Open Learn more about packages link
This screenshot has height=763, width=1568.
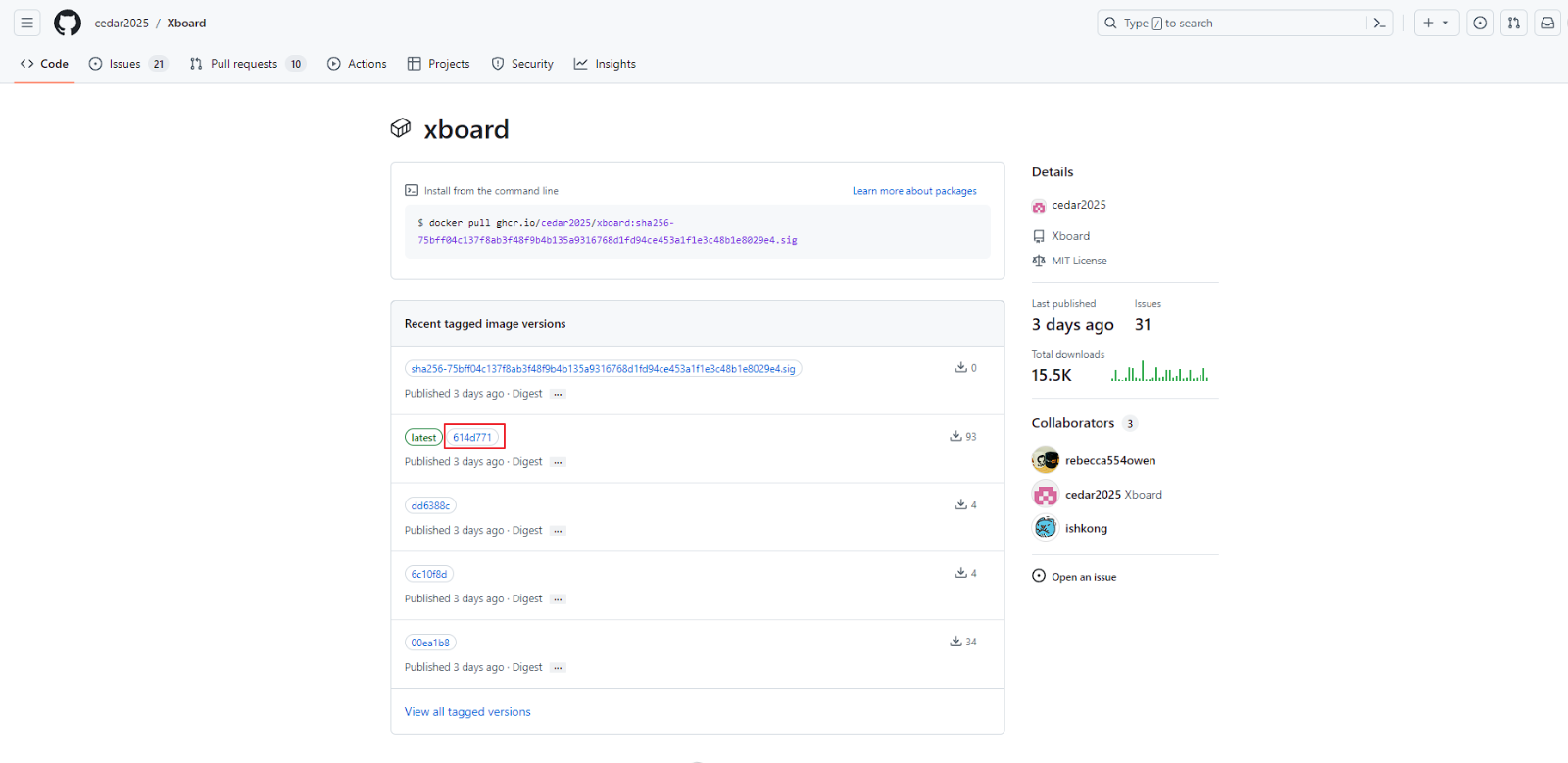[x=914, y=191]
